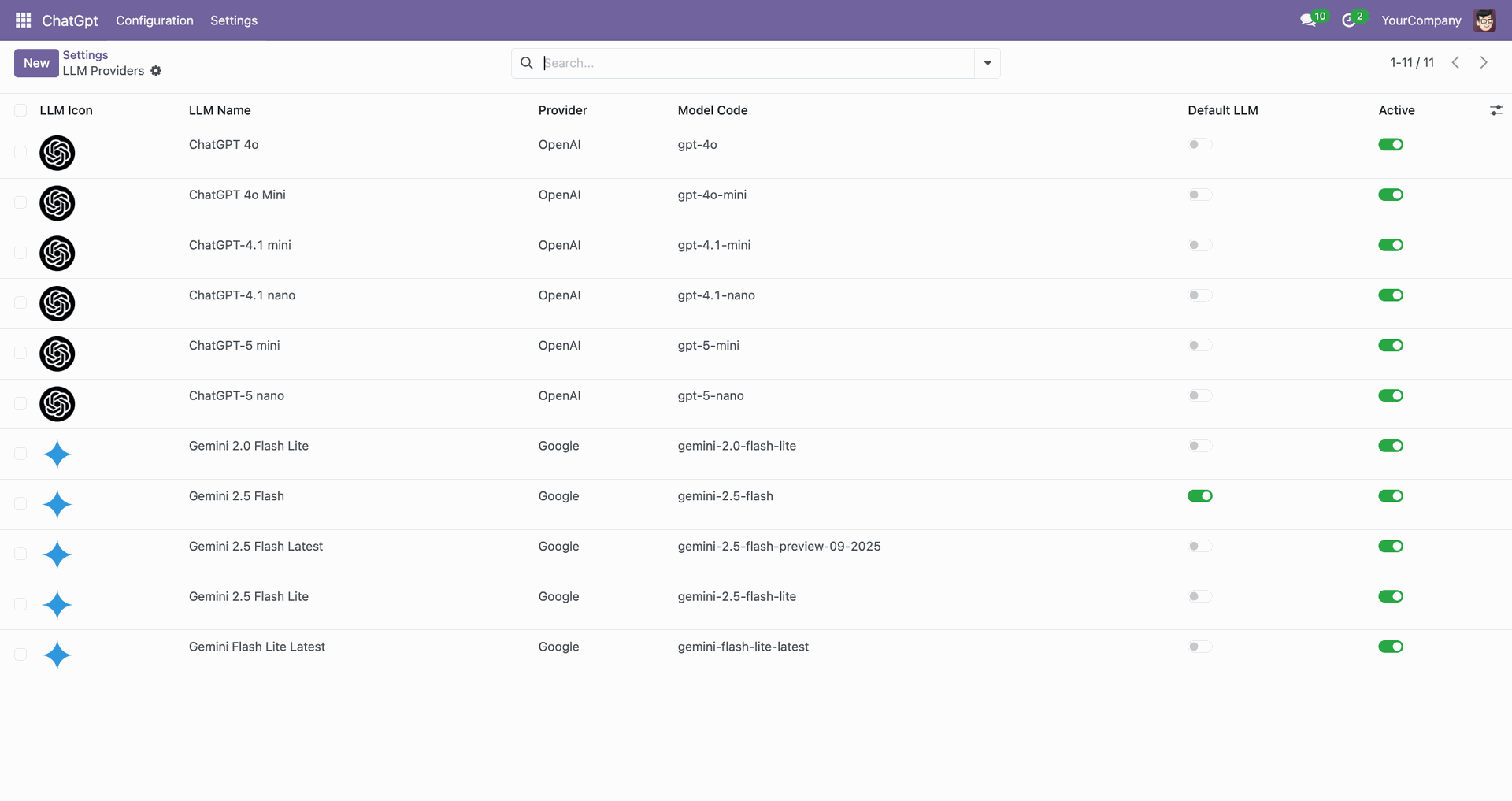Click the 1-11 / 11 pager counter
This screenshot has width=1512, height=801.
click(x=1412, y=62)
